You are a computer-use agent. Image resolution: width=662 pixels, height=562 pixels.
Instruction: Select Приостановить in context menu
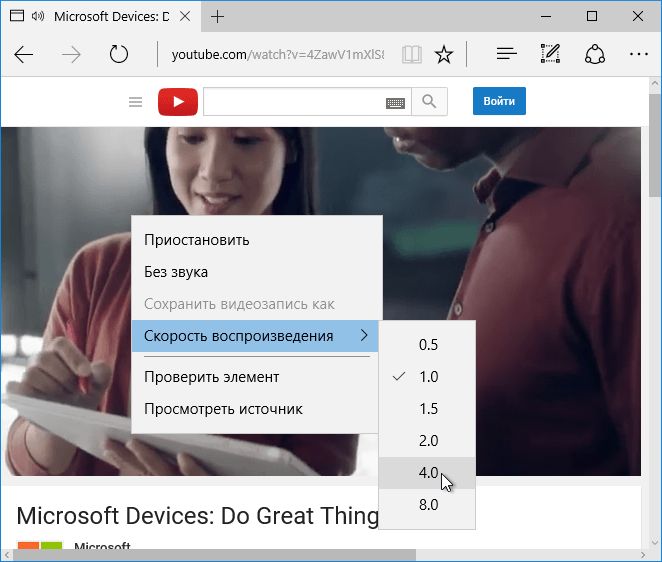197,240
